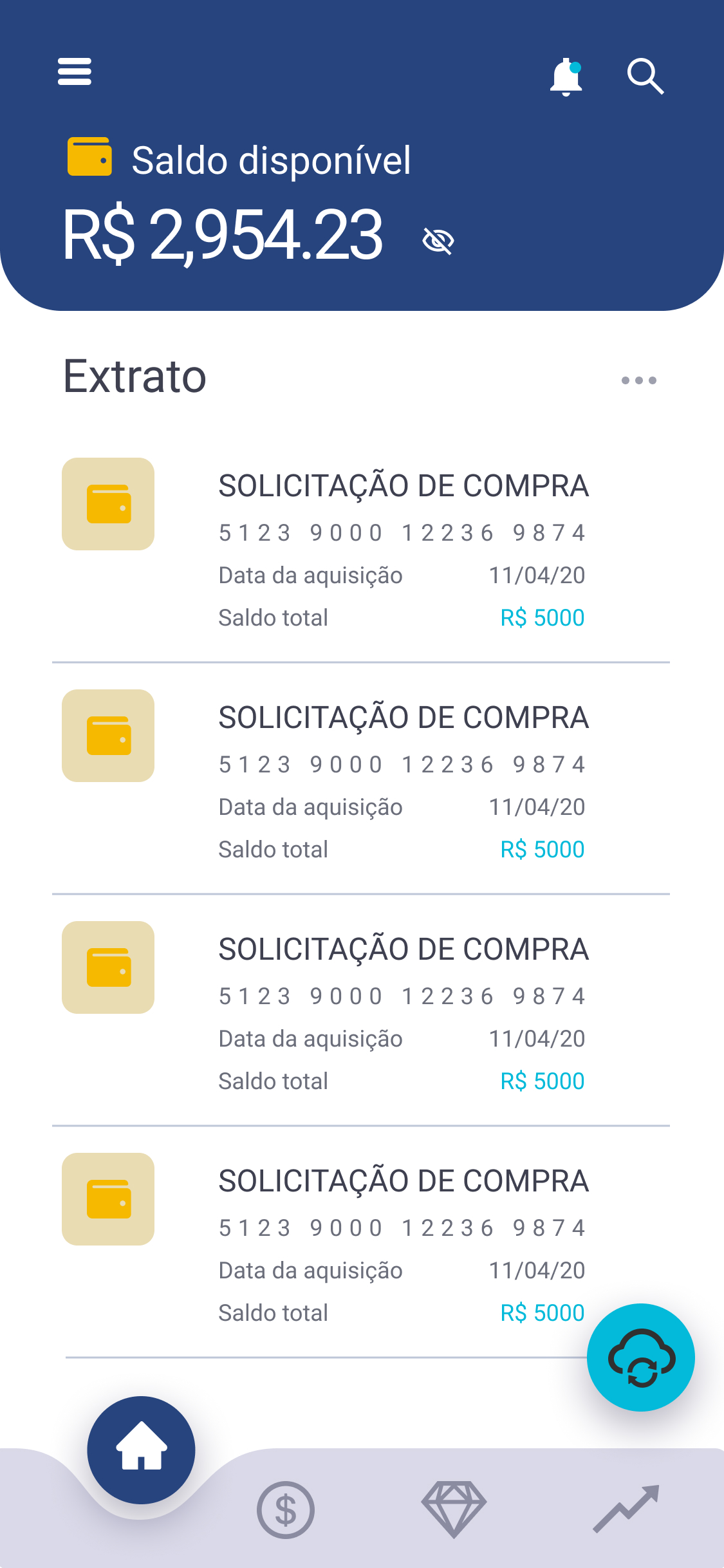Go to the Home tab

click(141, 1450)
